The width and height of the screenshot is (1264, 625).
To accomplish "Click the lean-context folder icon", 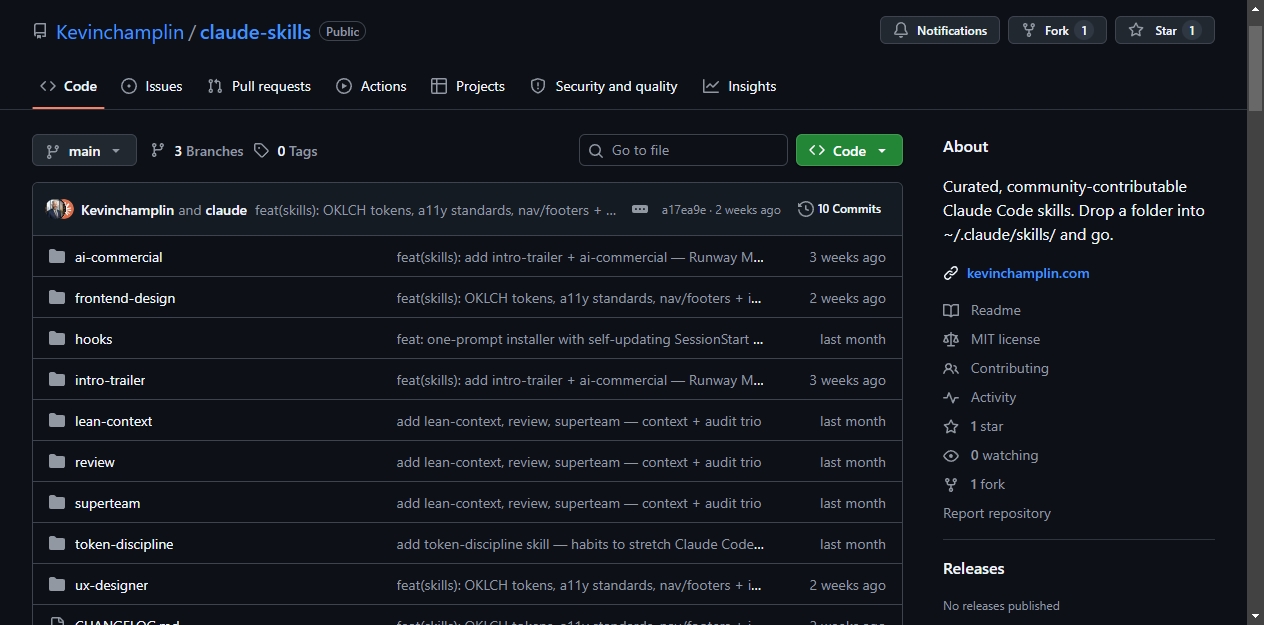I will tap(57, 421).
